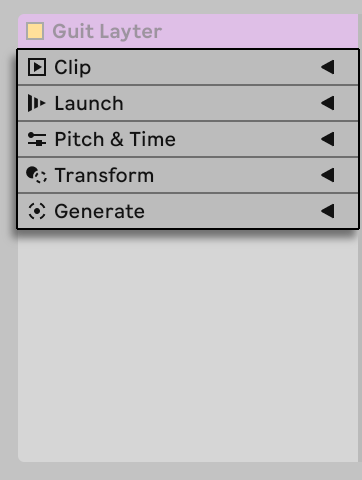The width and height of the screenshot is (362, 480).
Task: Select the Launch label
Action: pos(89,103)
